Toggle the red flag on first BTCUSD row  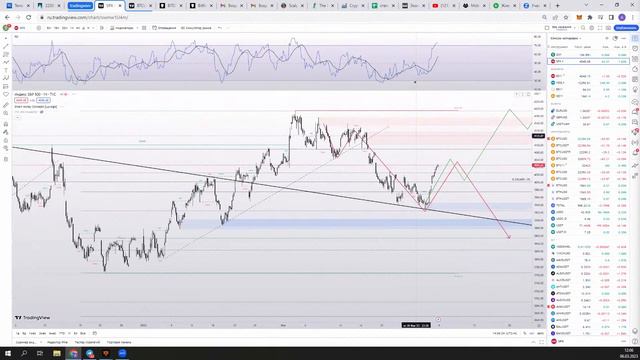click(549, 139)
